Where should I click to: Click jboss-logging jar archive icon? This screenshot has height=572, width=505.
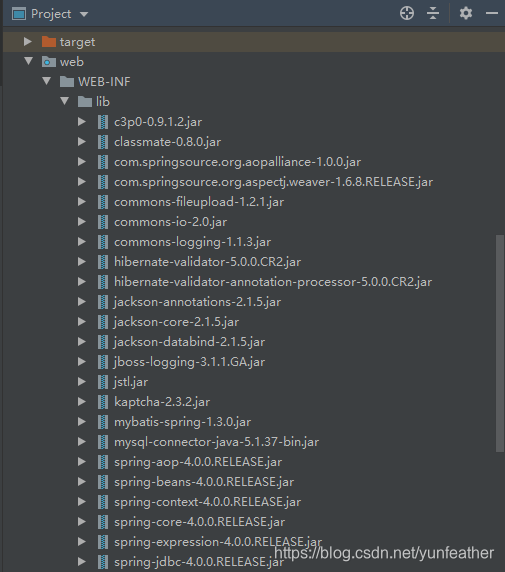[103, 362]
